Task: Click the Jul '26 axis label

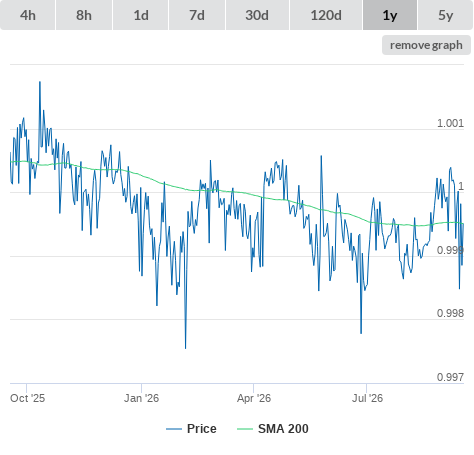Action: [x=367, y=398]
